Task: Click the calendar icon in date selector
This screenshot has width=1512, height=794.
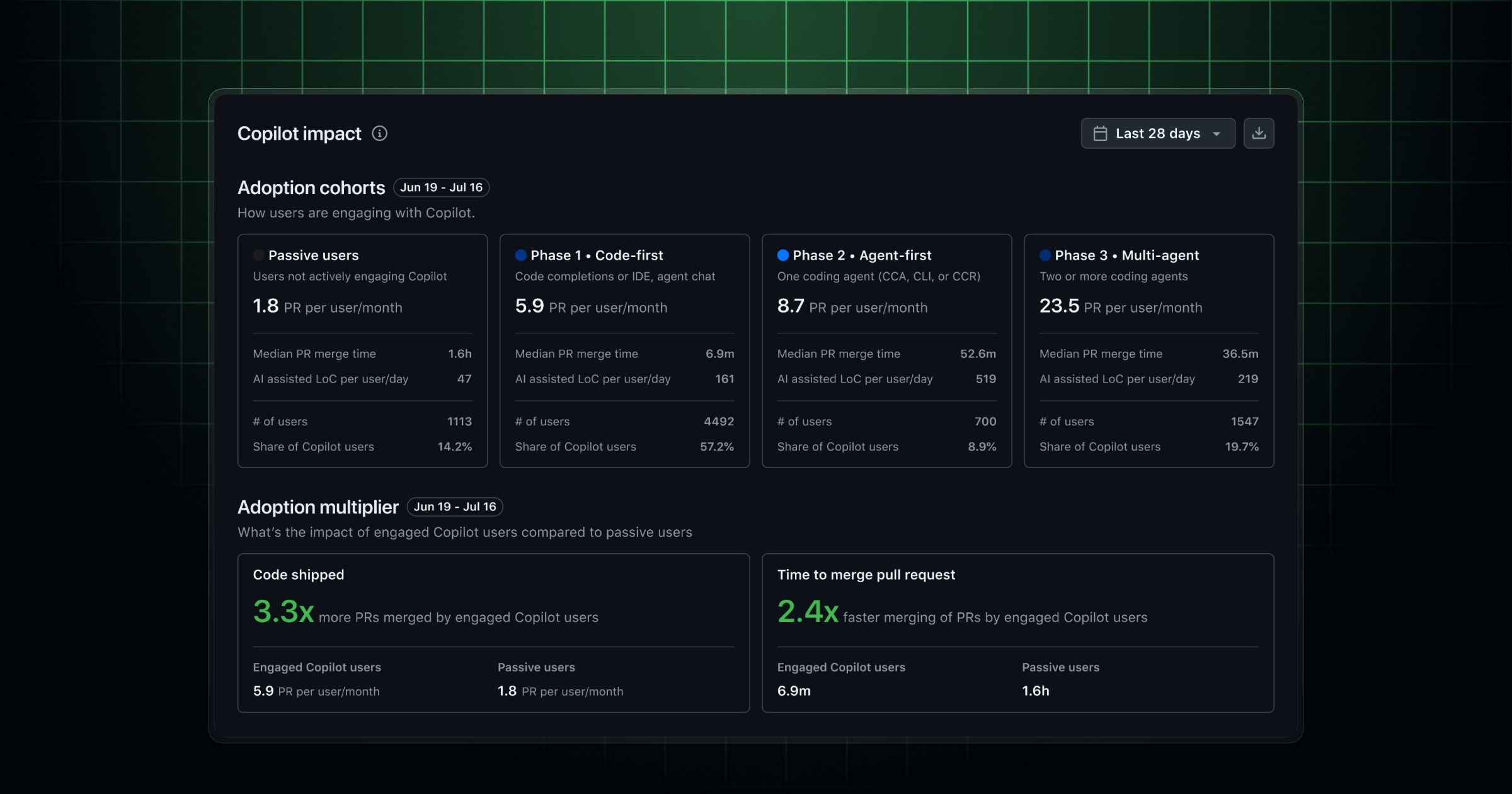Action: (1100, 134)
